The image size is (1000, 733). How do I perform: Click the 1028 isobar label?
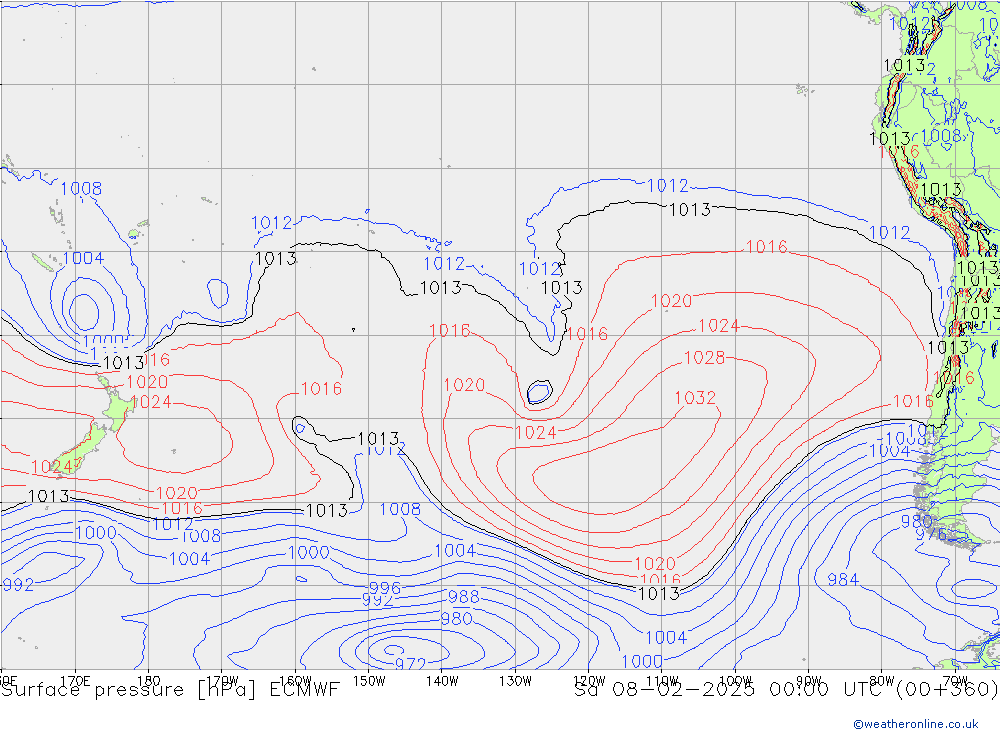coord(704,358)
